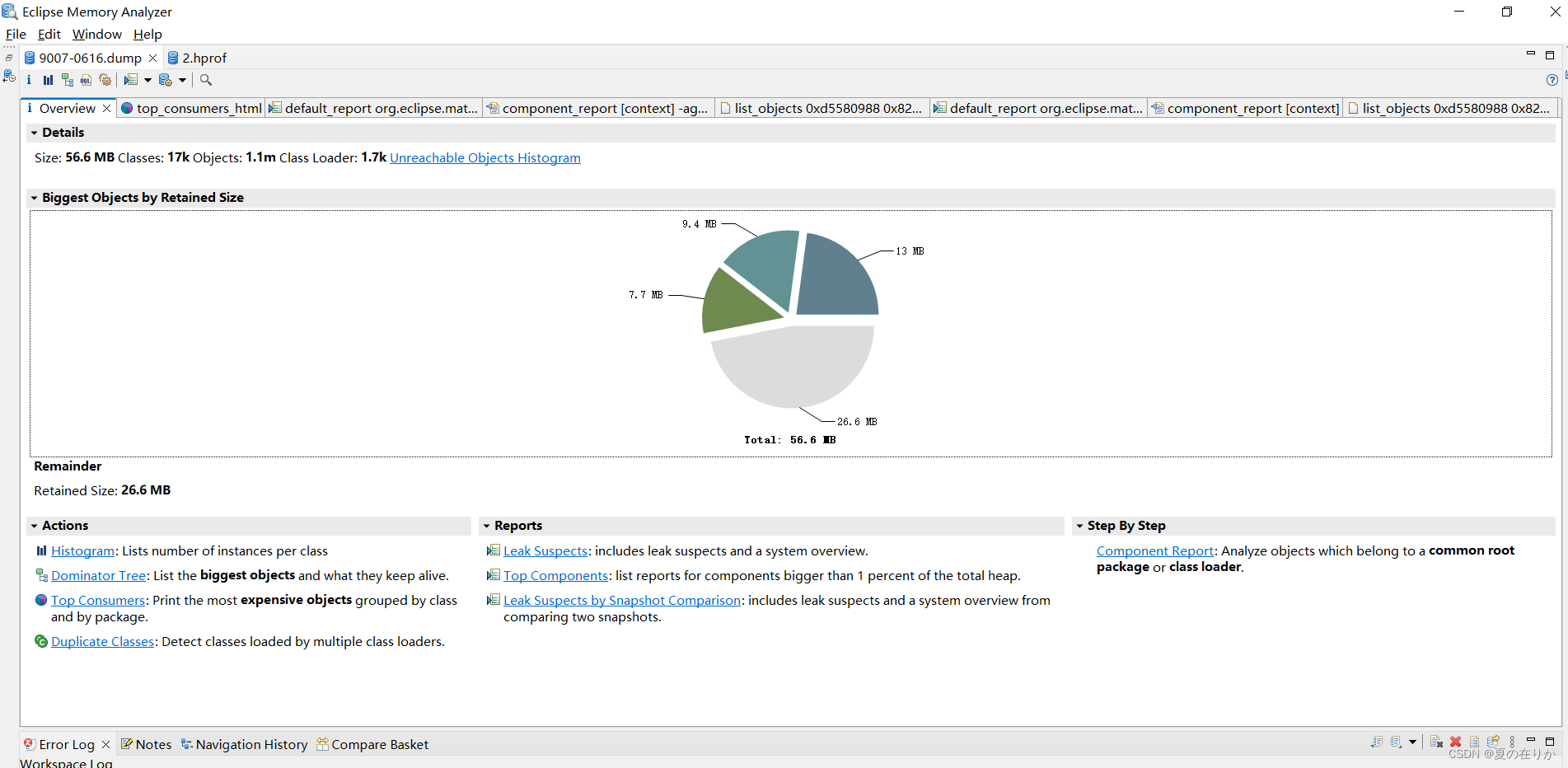Minimize the editor area

1531,54
